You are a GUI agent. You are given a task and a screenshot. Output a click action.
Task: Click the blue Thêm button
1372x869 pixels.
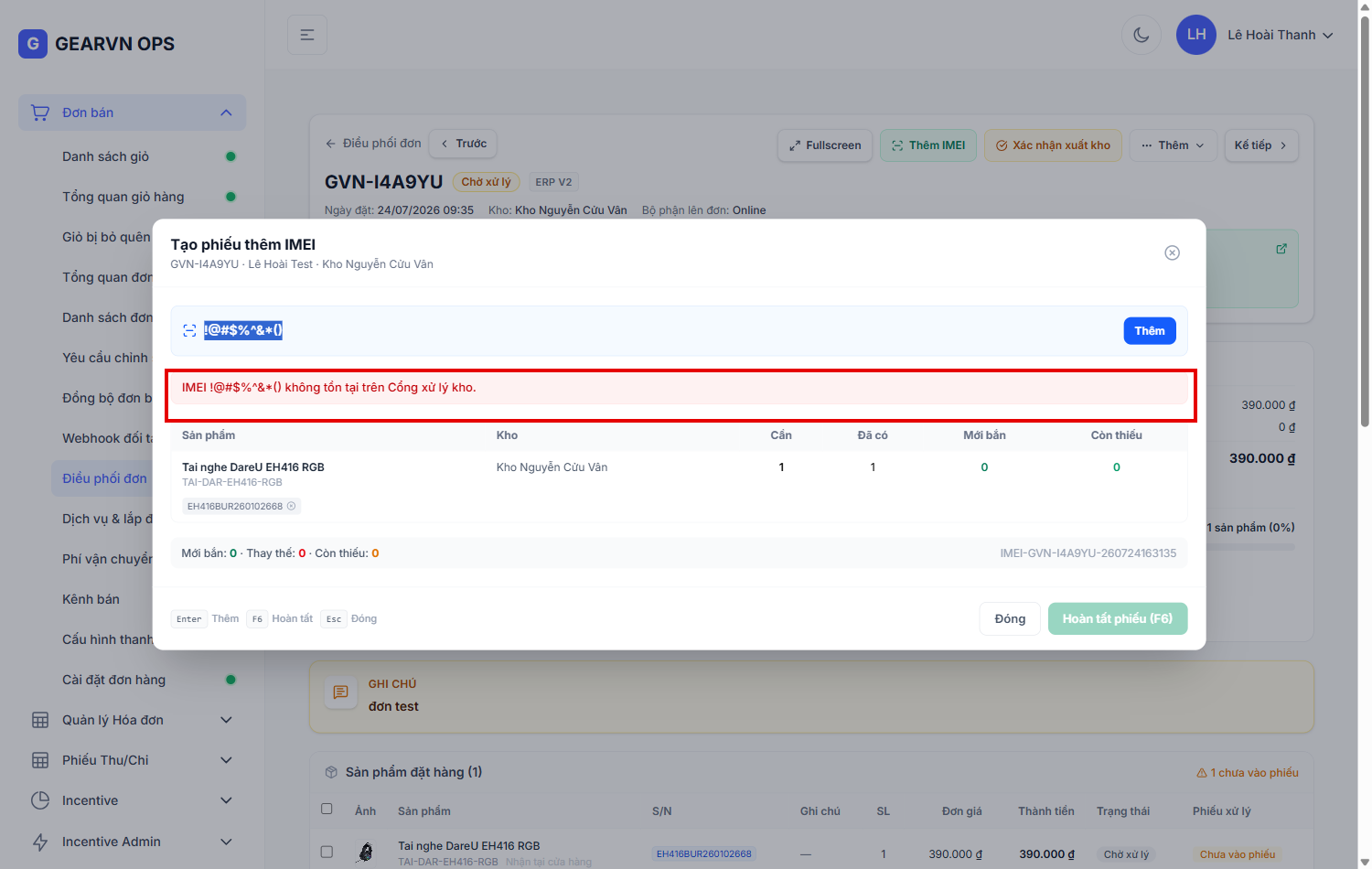[x=1150, y=331]
